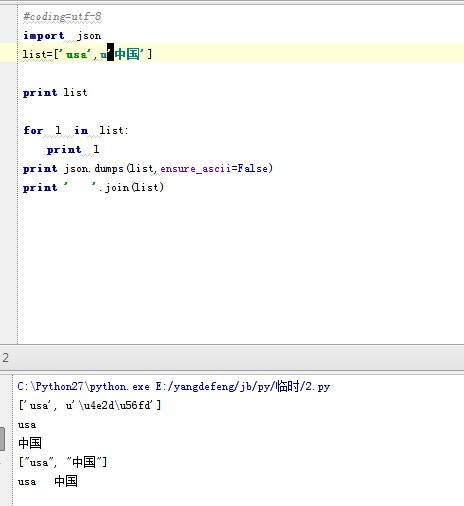Click the standalone '中国' console output line
Screen dimensions: 464x506
[30, 443]
